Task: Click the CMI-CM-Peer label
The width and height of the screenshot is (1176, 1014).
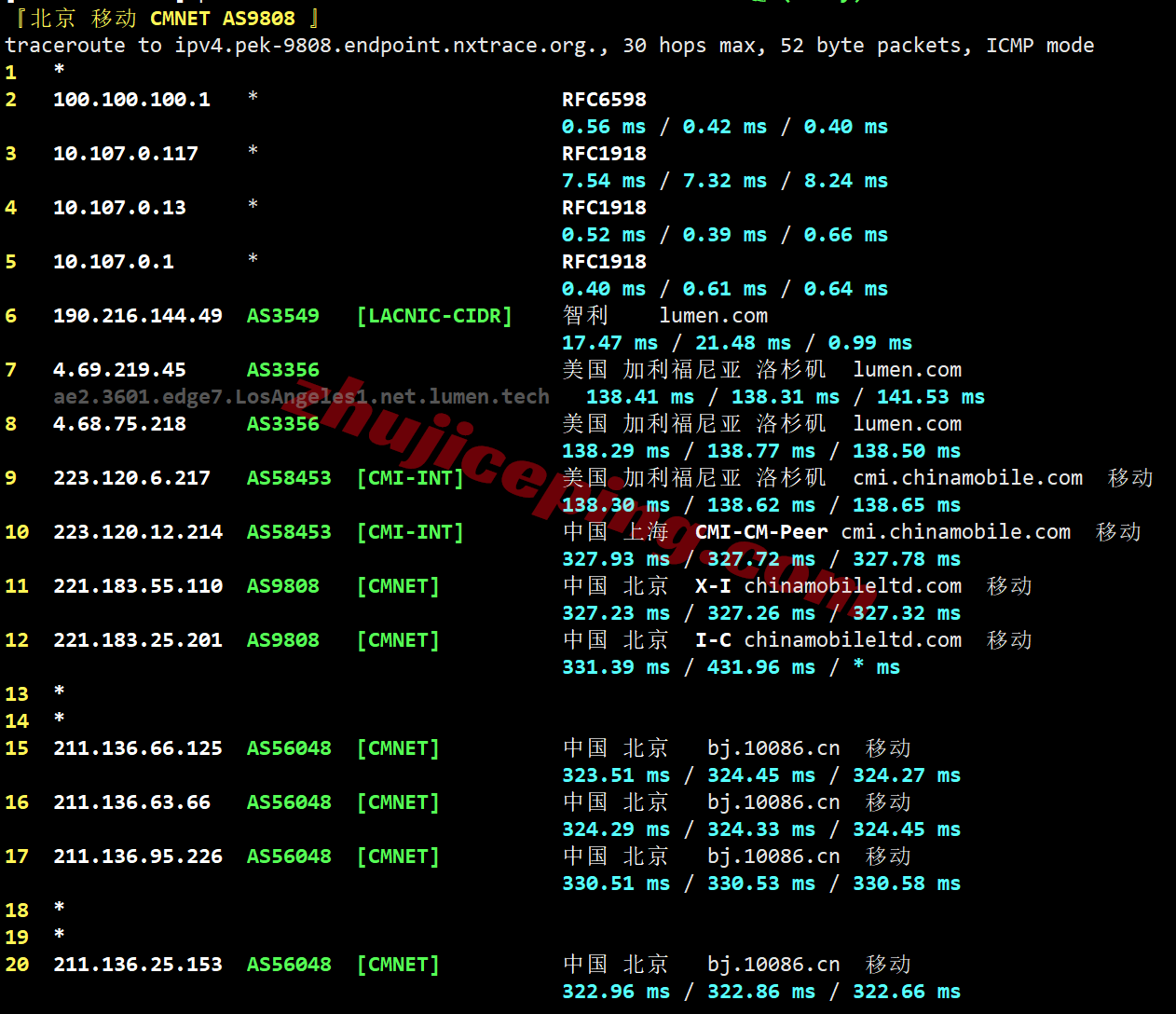Action: click(x=761, y=532)
